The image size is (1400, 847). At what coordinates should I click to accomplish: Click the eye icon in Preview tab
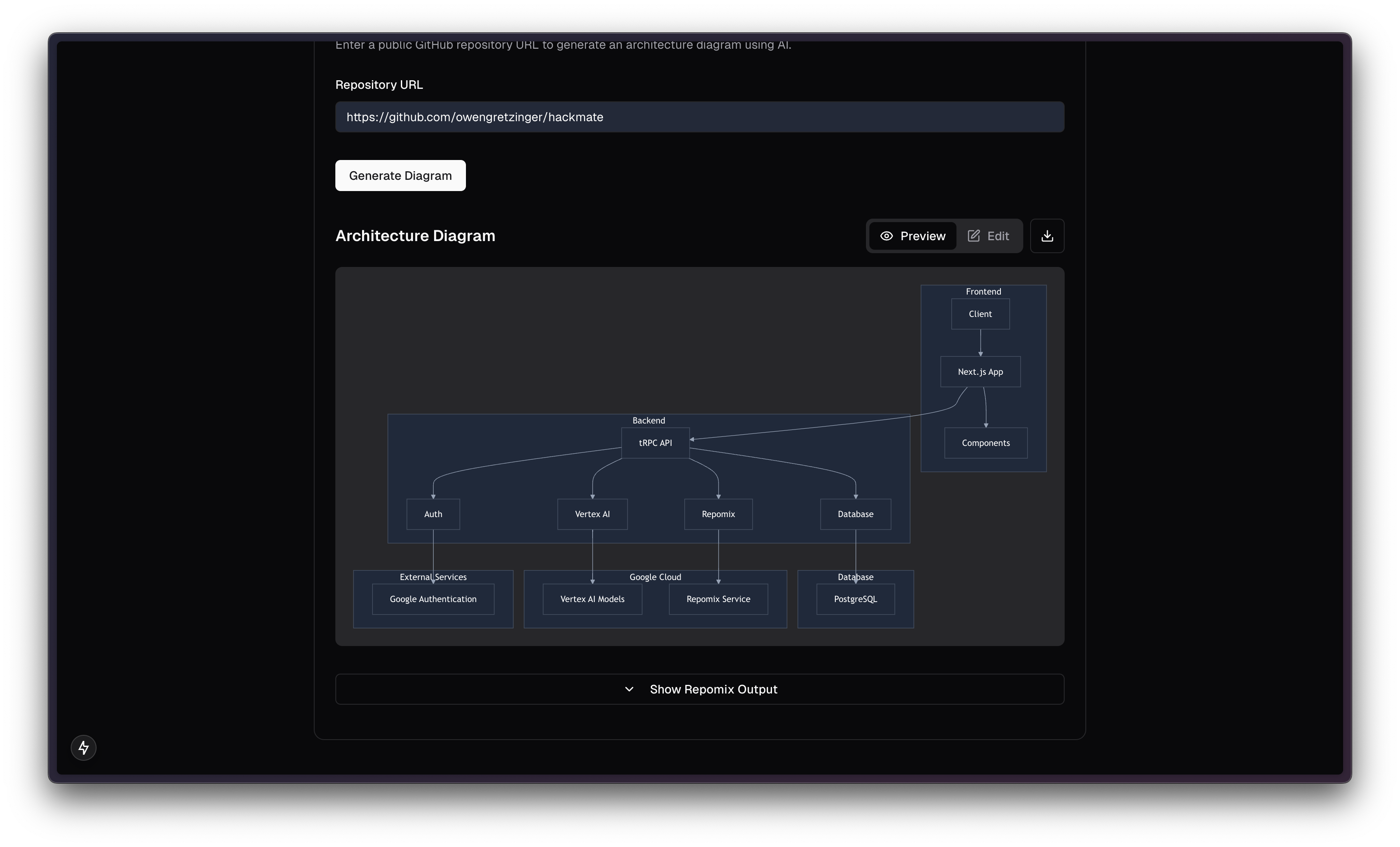(886, 236)
